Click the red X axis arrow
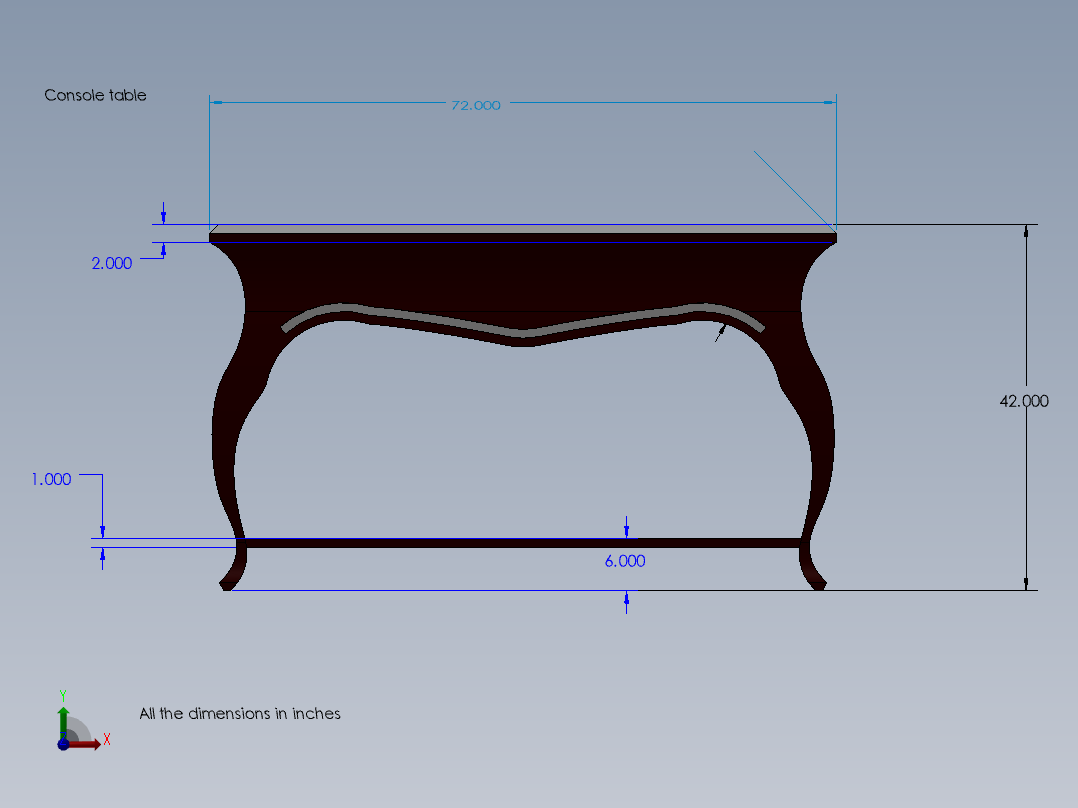Image resolution: width=1078 pixels, height=808 pixels. [x=86, y=744]
